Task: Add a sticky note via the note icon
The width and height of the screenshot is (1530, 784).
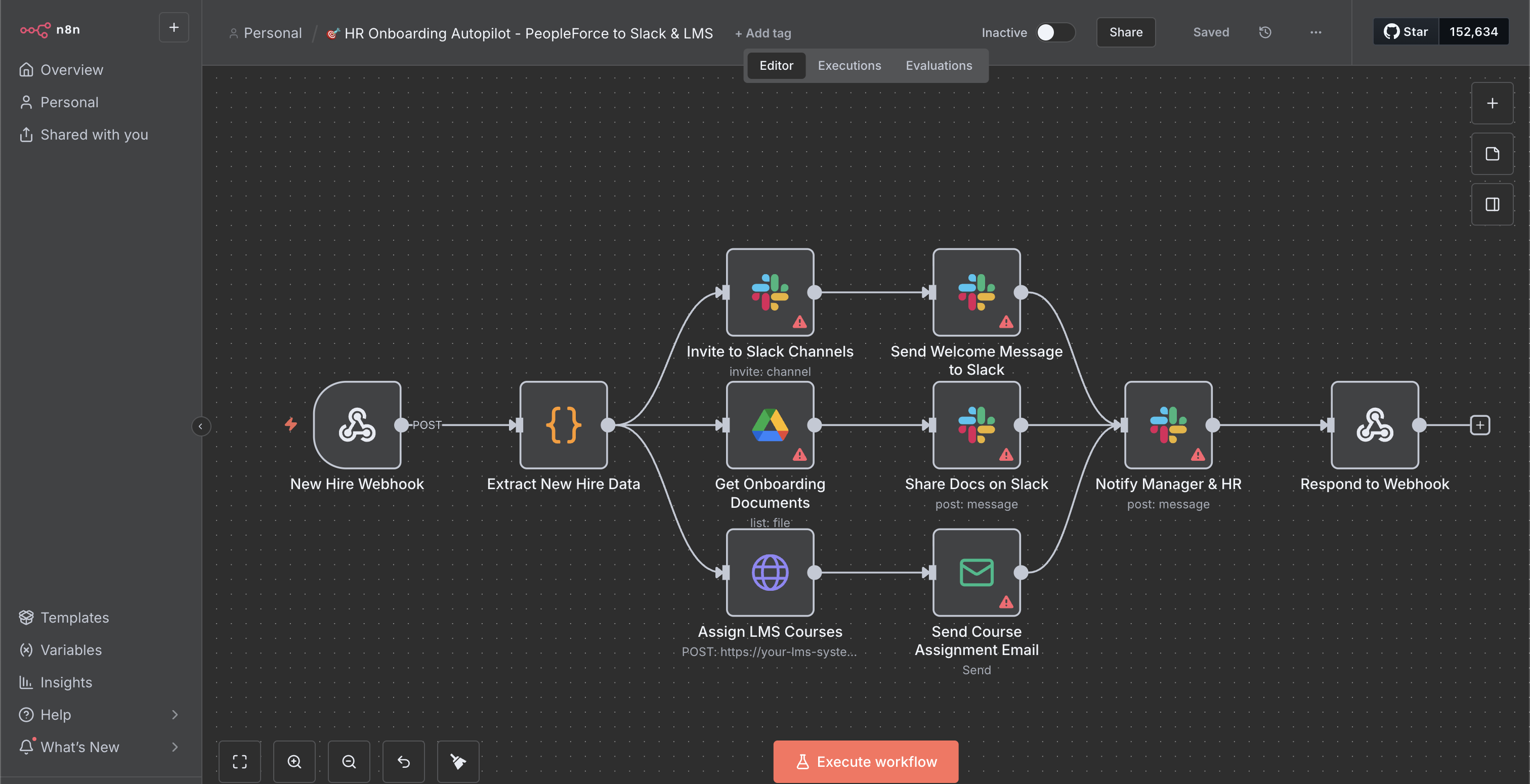Action: coord(1493,154)
